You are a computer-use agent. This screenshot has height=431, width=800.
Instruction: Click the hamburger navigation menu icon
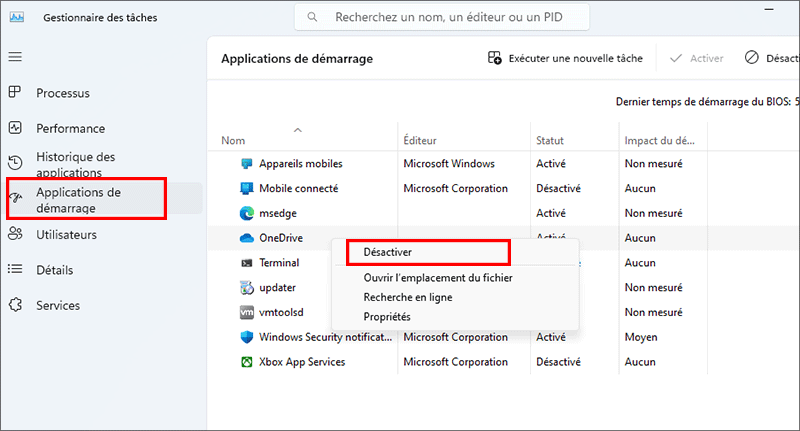15,57
